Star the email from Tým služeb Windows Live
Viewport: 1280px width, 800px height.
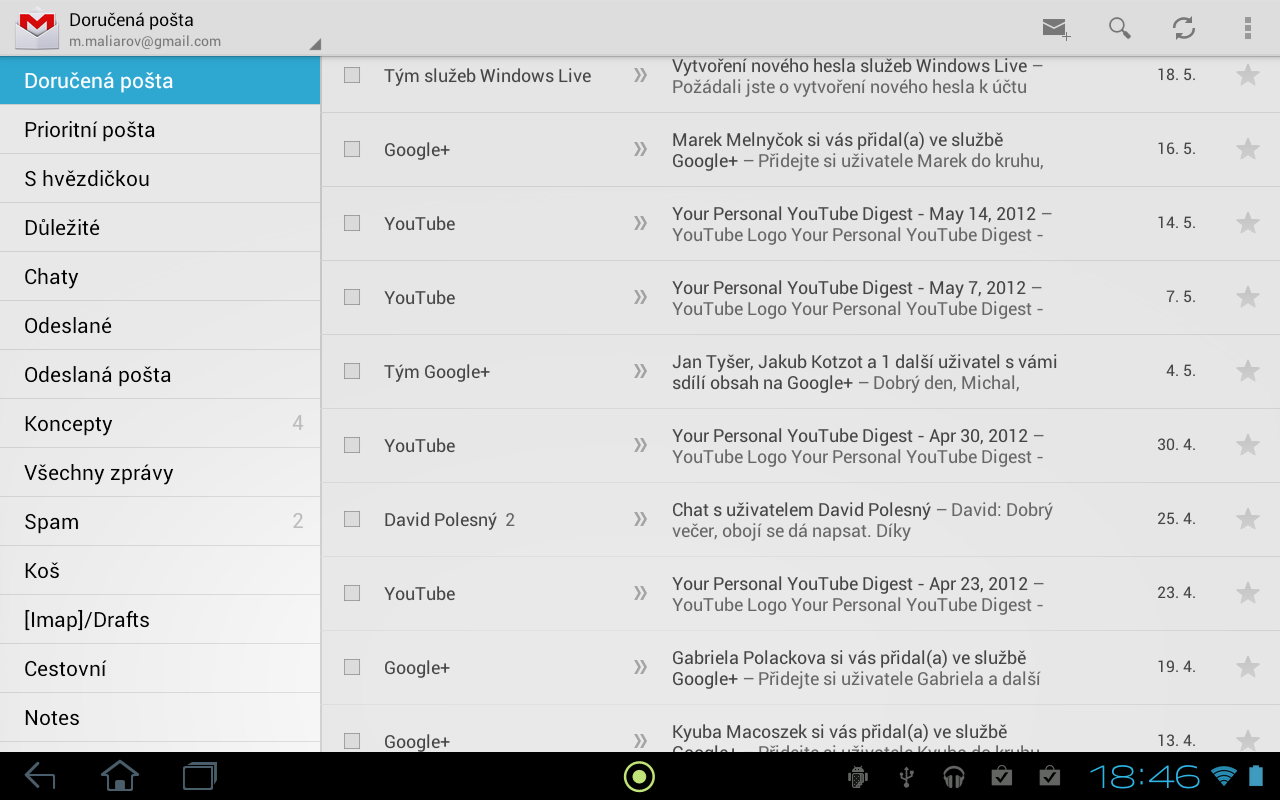pos(1248,75)
